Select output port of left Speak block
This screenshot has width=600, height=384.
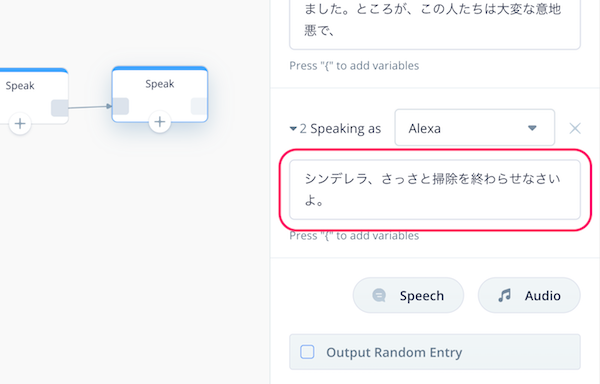(60, 108)
